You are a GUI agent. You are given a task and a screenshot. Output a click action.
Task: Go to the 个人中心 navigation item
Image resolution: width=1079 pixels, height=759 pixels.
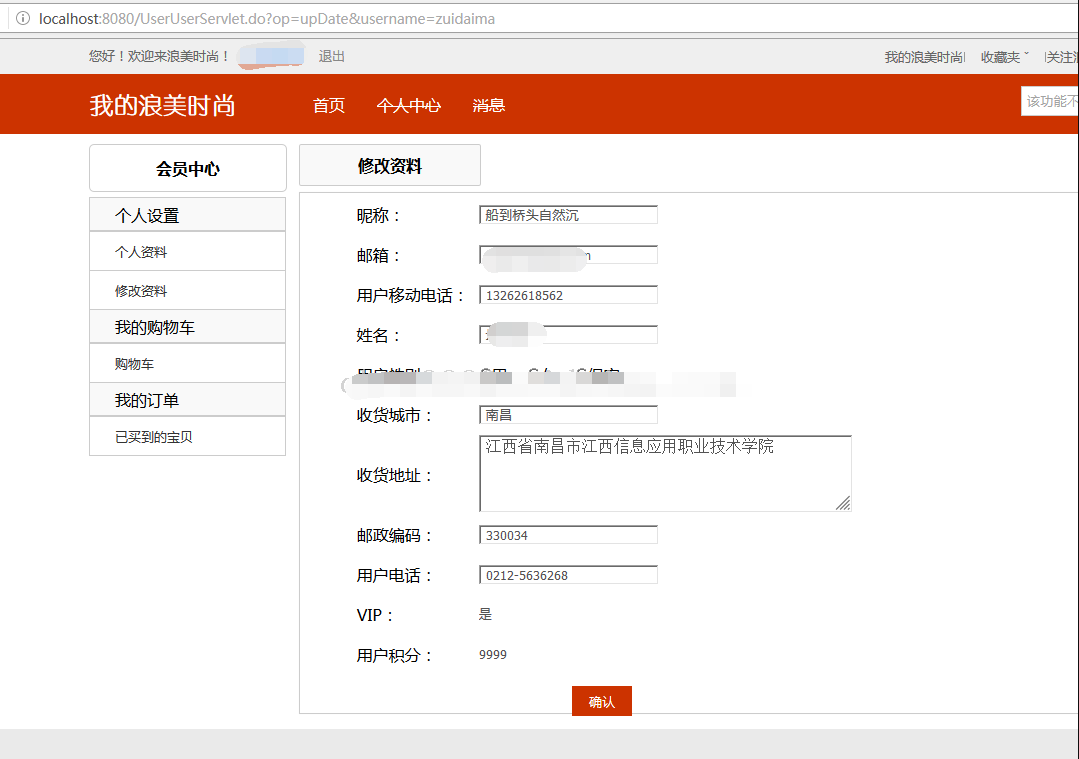point(409,106)
